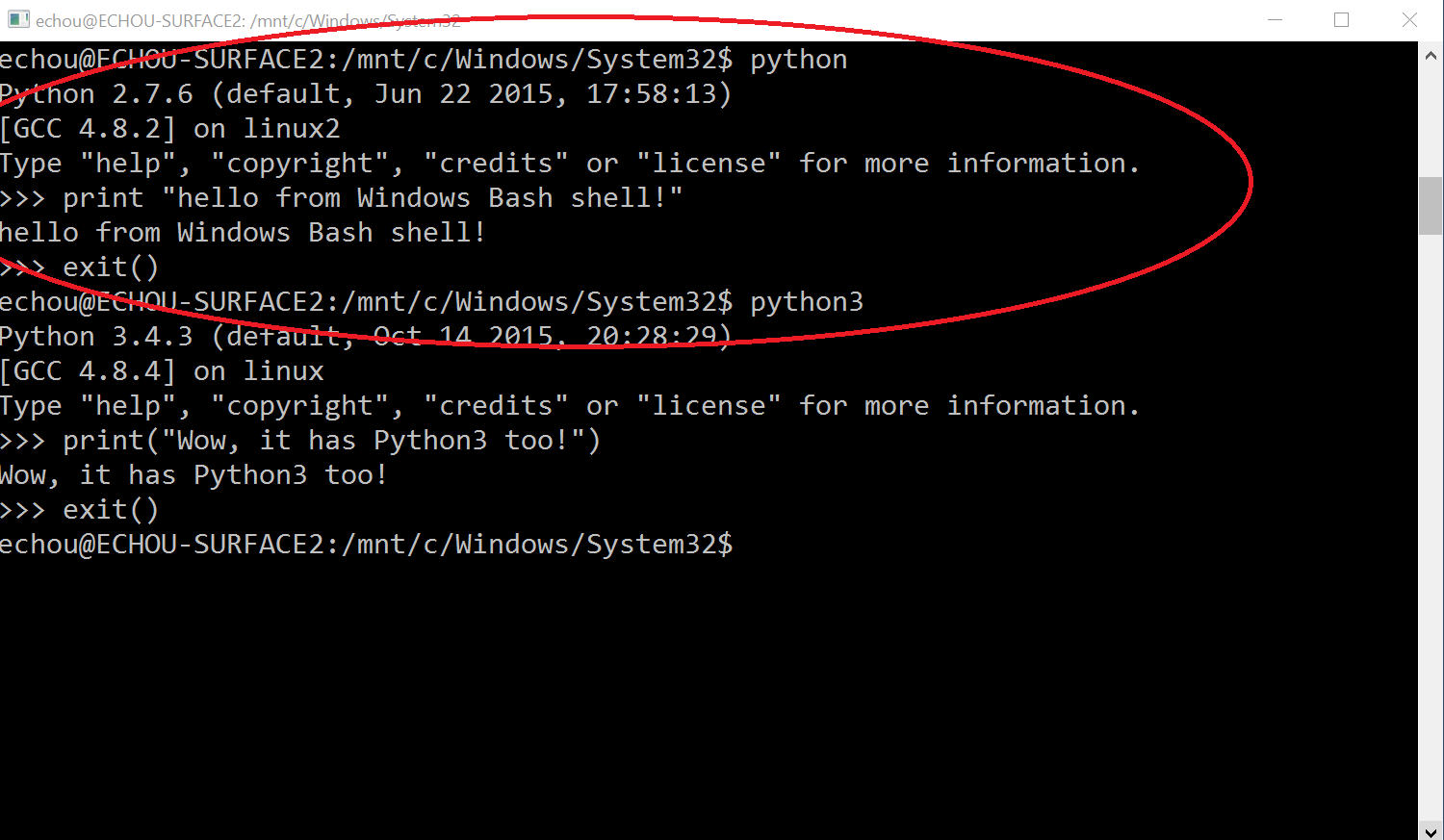1444x840 pixels.
Task: Click the final System32 shell prompt
Action: point(366,544)
